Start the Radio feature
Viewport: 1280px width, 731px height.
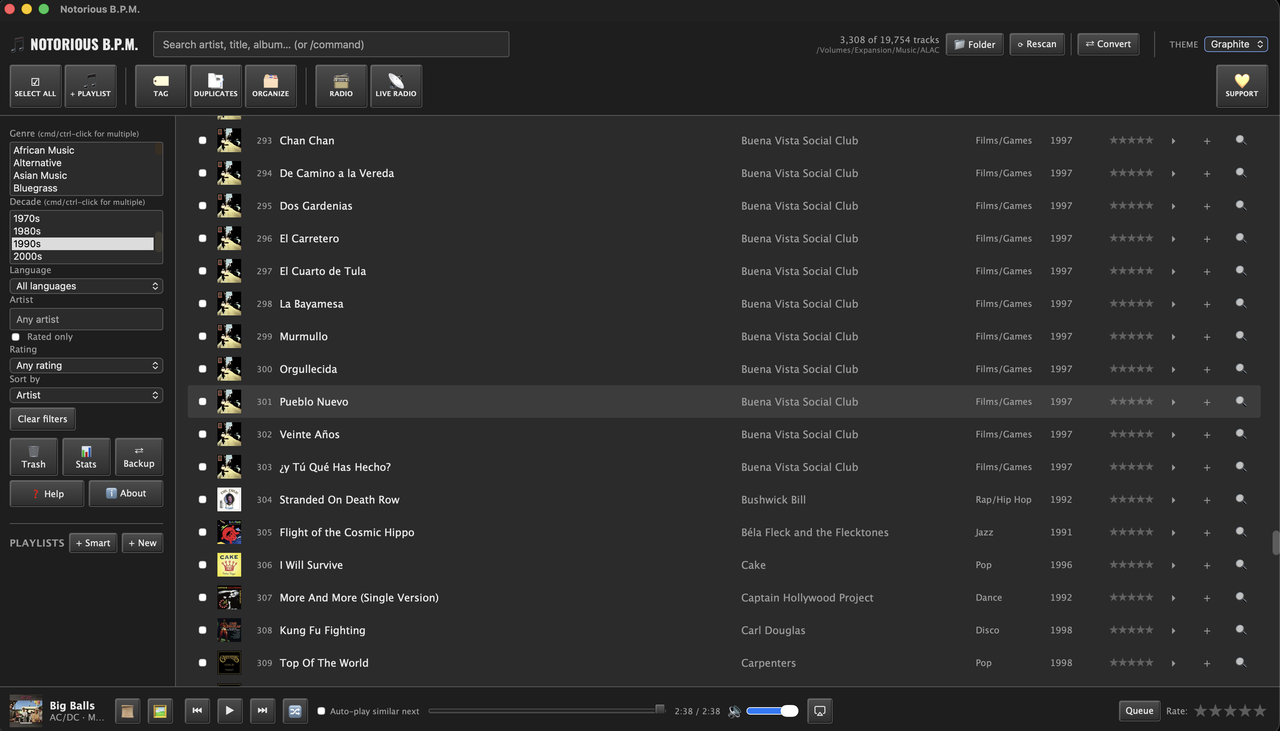(341, 86)
